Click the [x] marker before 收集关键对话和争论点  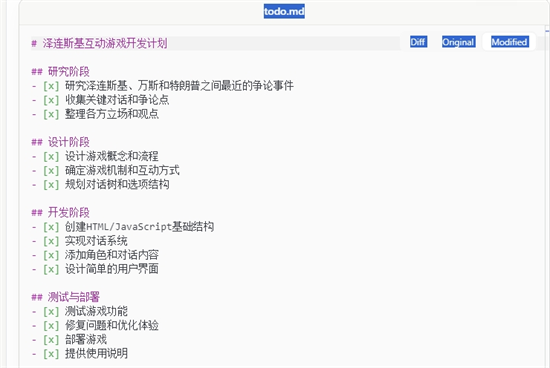pos(51,100)
